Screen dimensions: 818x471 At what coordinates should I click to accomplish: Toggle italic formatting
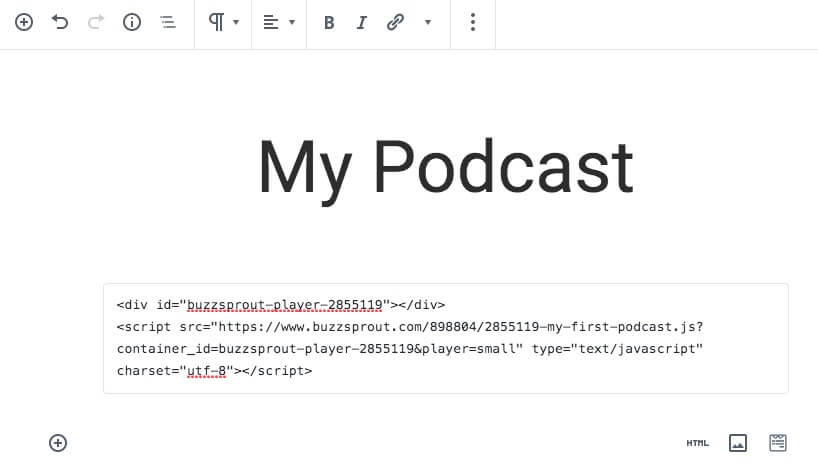click(362, 23)
